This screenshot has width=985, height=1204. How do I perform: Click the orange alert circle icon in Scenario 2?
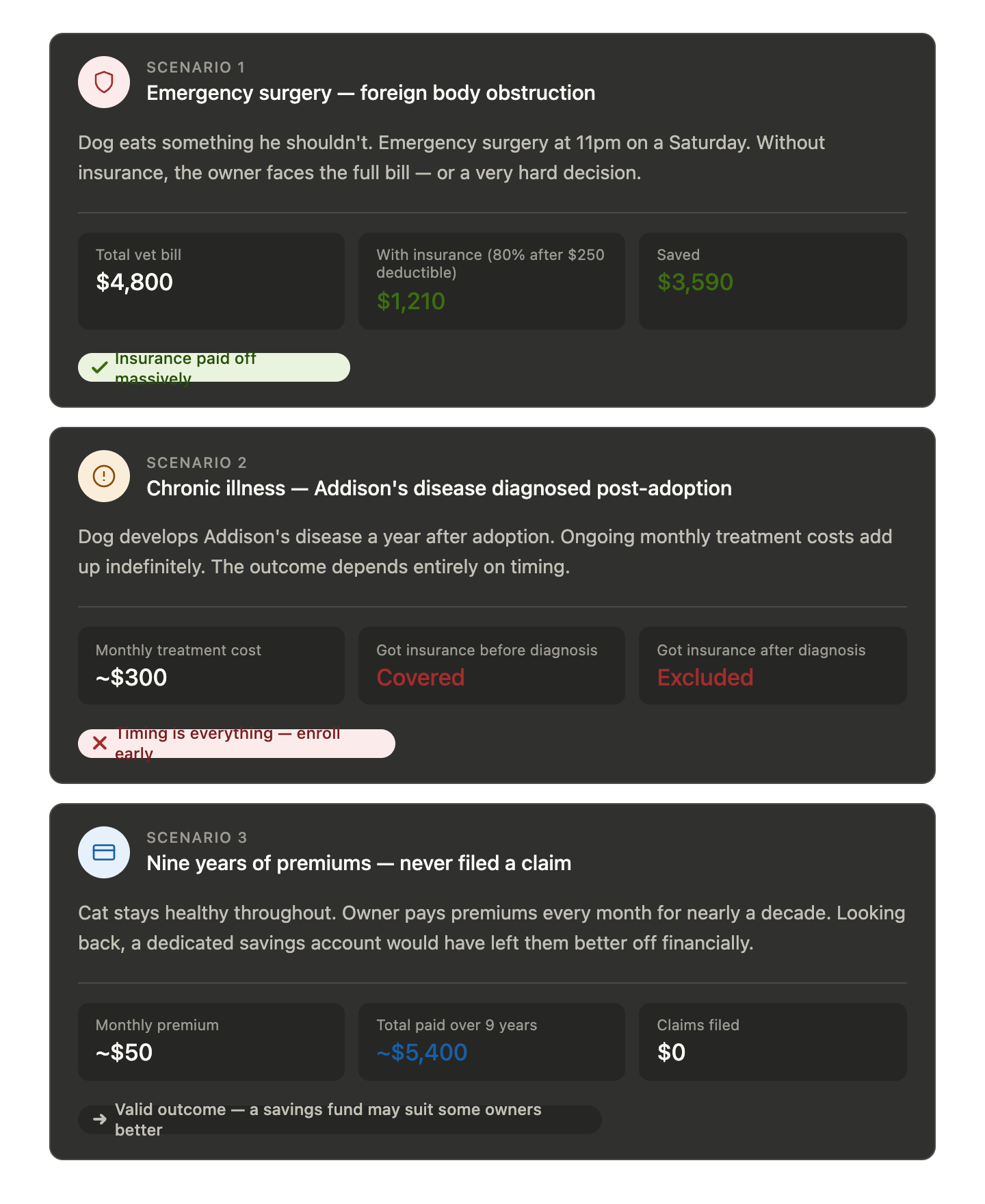tap(104, 476)
